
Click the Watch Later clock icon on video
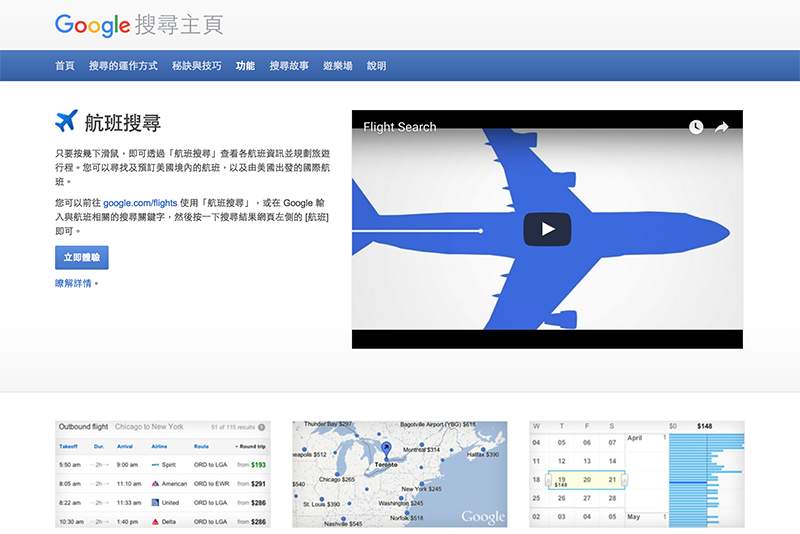click(696, 127)
